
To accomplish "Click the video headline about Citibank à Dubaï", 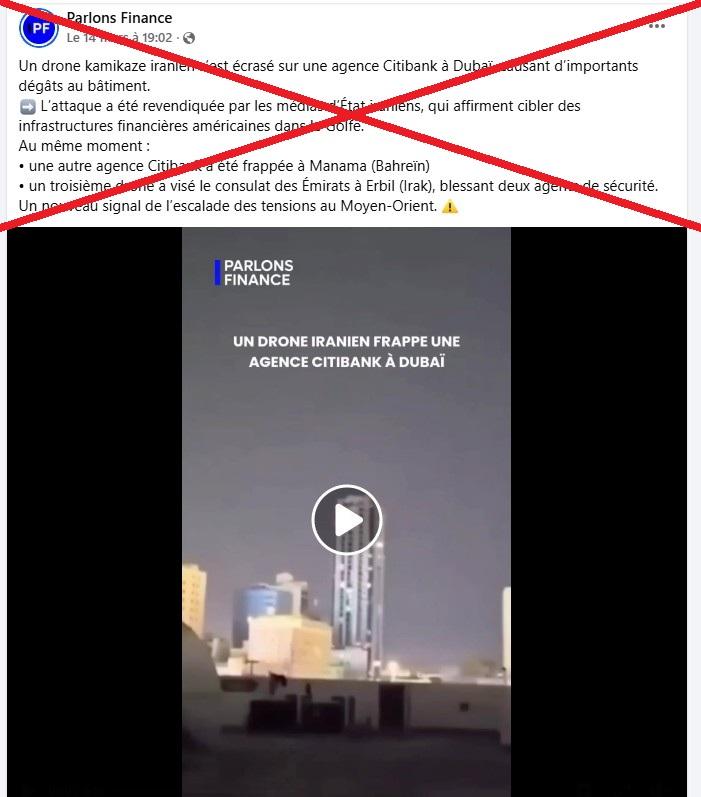I will point(347,351).
